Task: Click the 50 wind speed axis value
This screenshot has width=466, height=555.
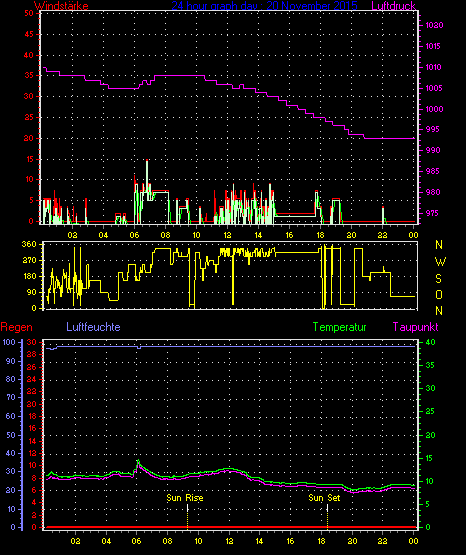Action: [x=29, y=13]
